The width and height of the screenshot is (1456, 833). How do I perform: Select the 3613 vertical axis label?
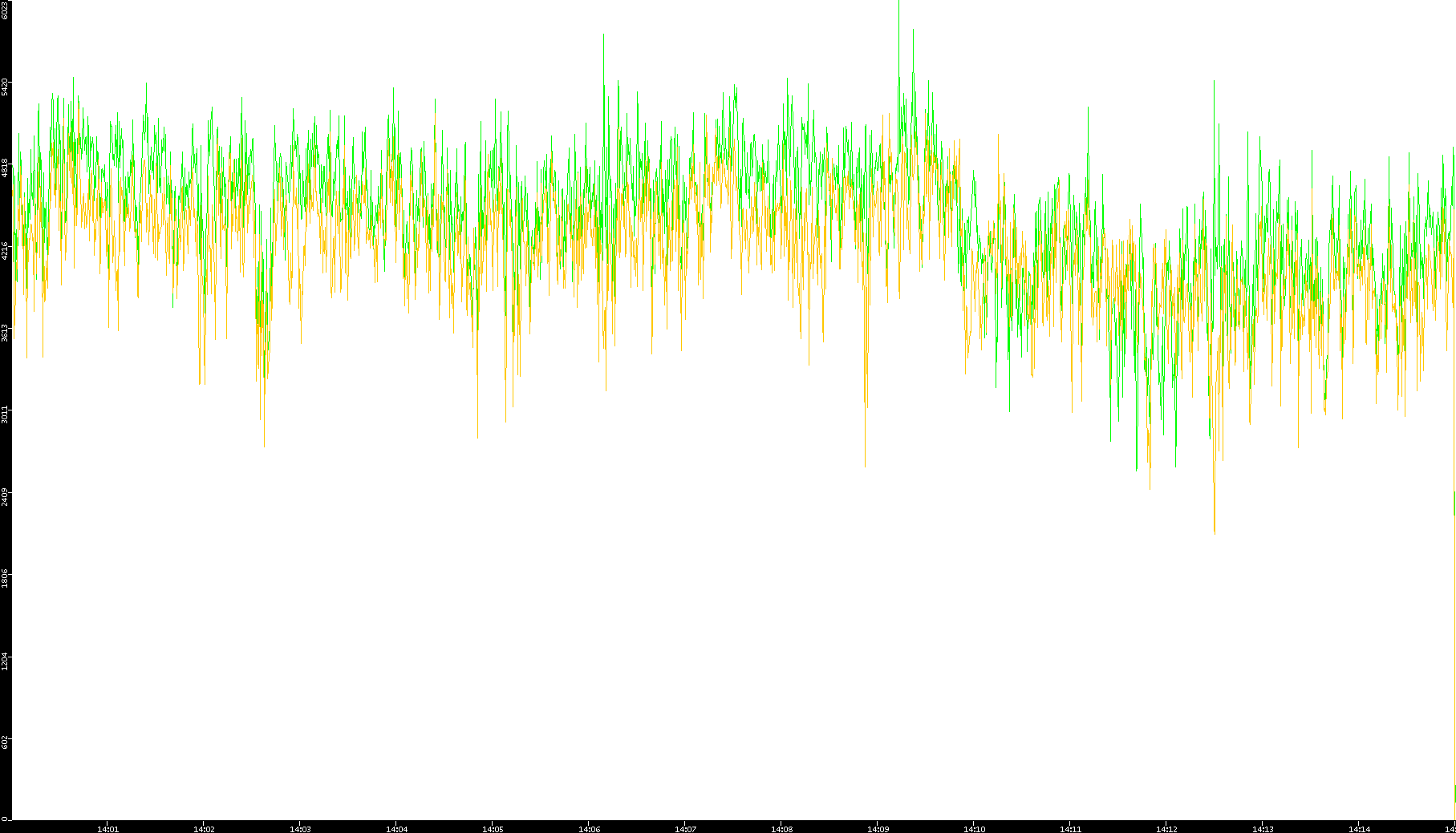tap(5, 333)
